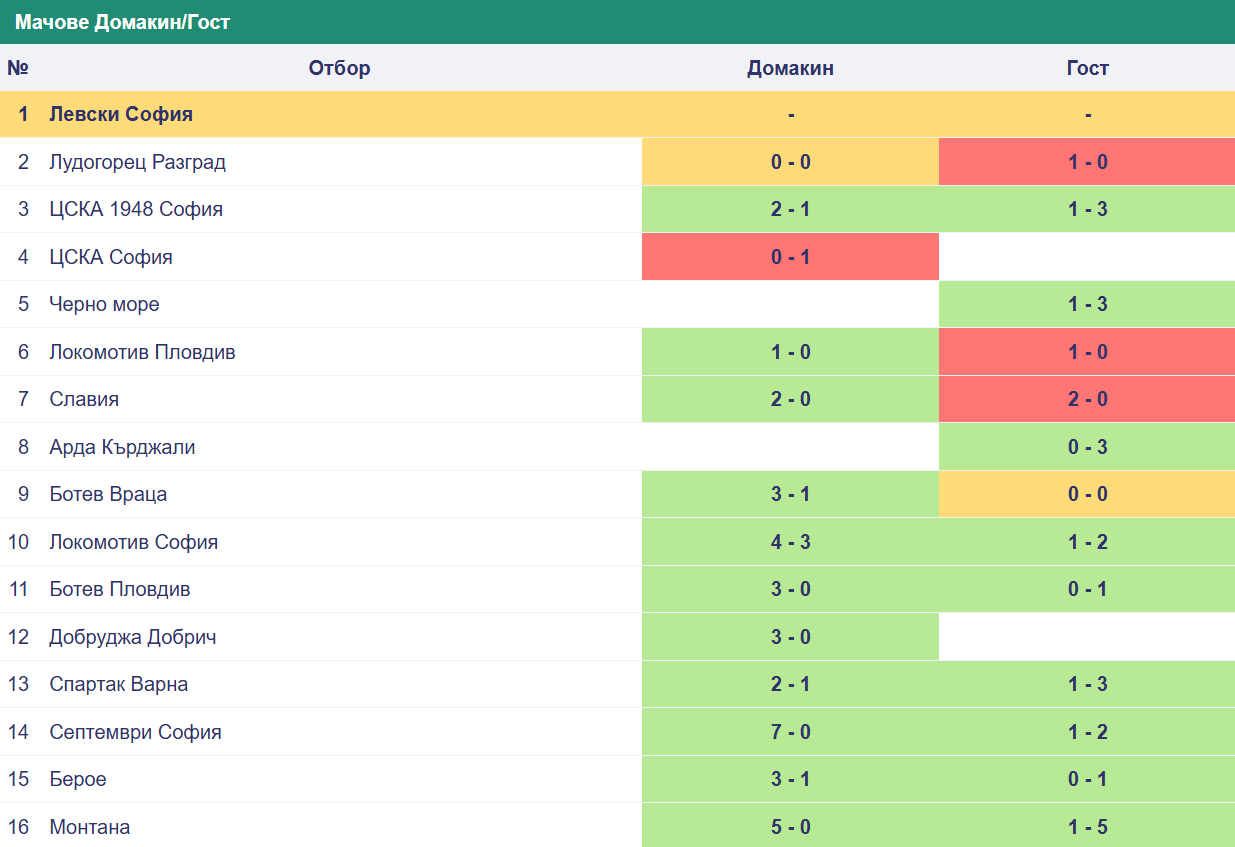Open ЦСКА София team link
Screen dimensions: 1235x847
(x=111, y=257)
